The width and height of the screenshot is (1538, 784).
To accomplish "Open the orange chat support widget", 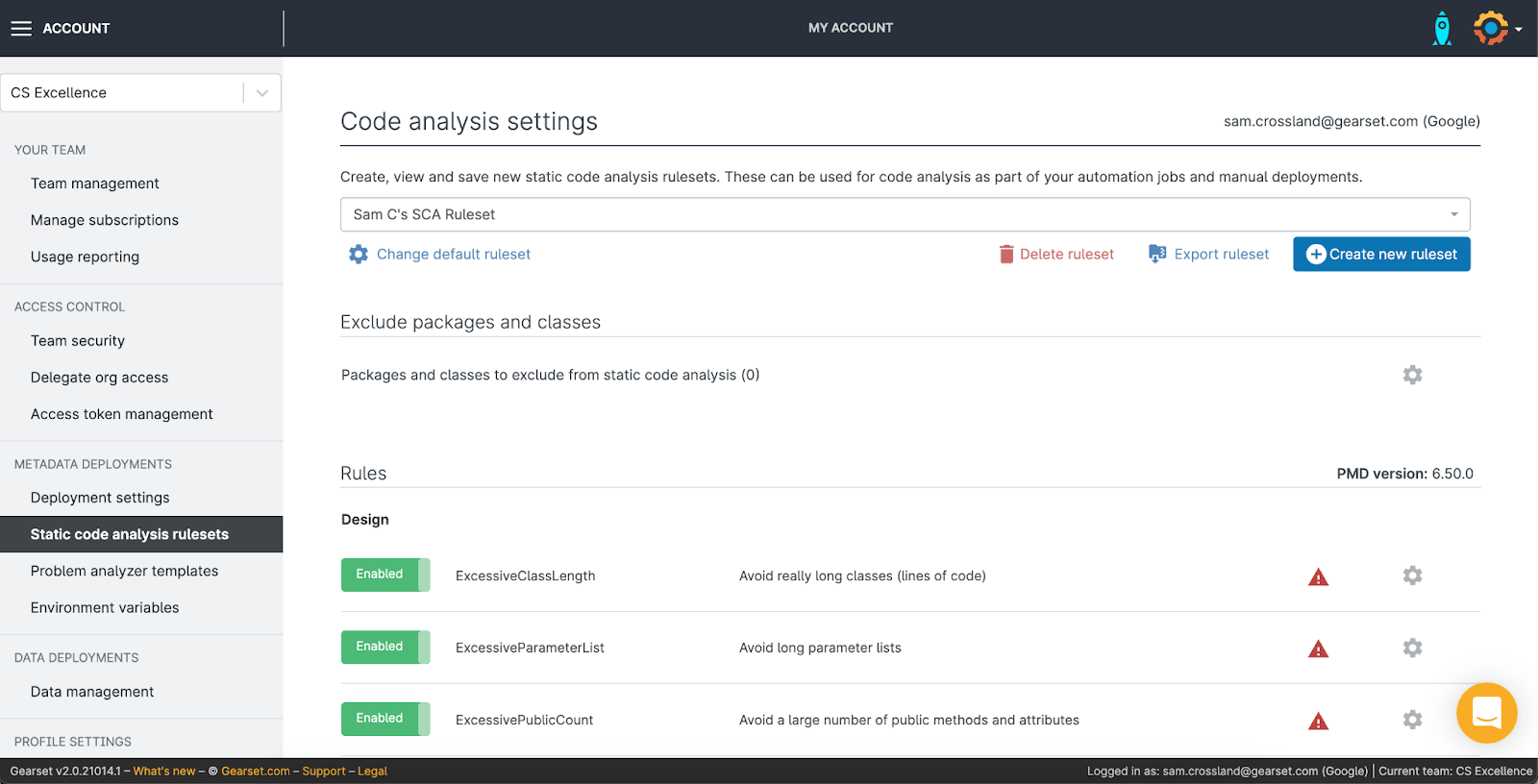I will click(x=1486, y=713).
